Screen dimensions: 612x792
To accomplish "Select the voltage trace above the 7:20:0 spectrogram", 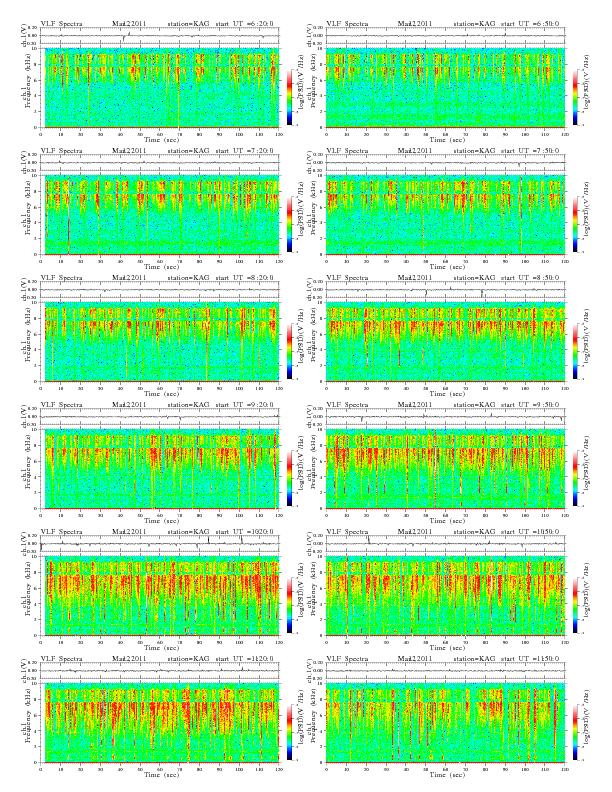I will point(160,163).
